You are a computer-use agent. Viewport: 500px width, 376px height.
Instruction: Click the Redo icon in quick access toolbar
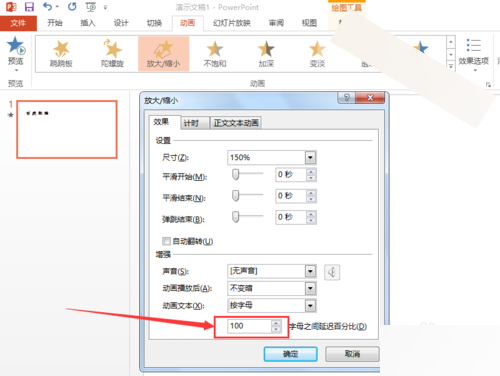[x=72, y=6]
